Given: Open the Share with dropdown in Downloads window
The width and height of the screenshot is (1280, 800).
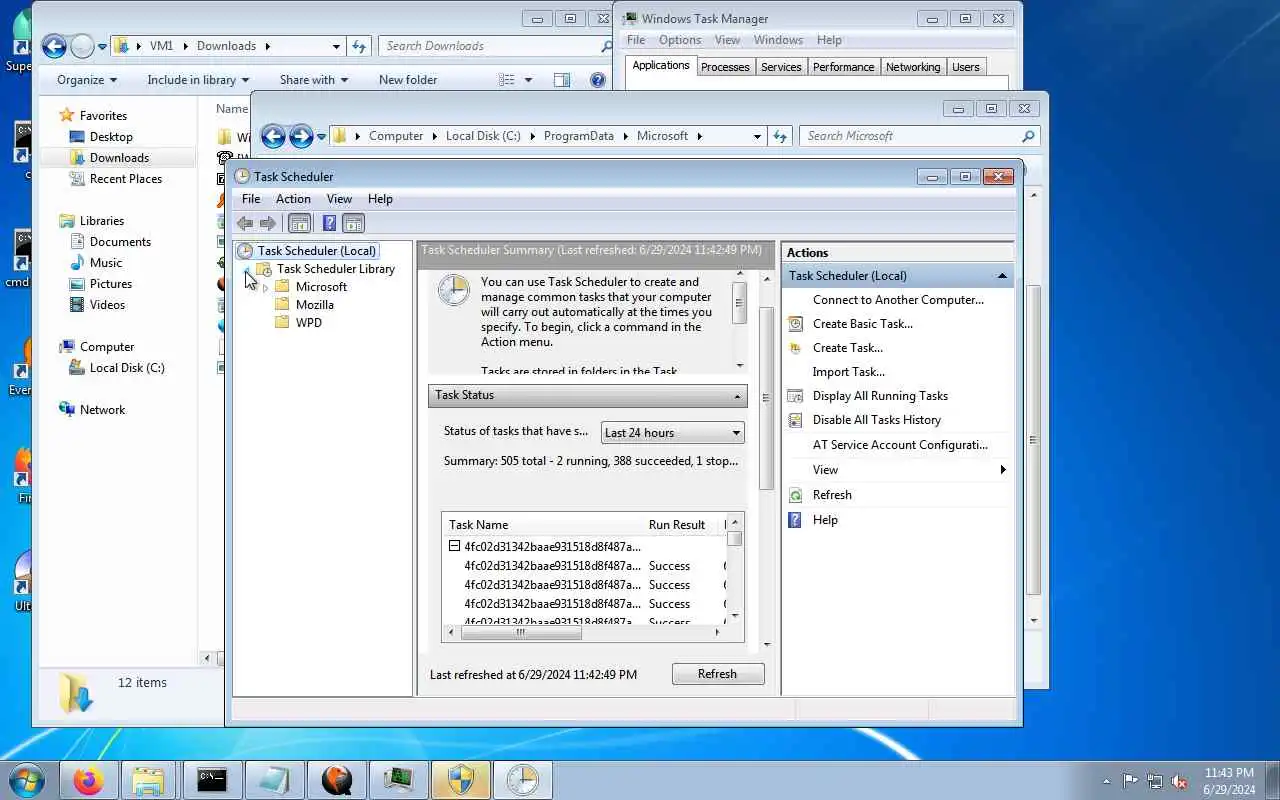Looking at the screenshot, I should (314, 80).
